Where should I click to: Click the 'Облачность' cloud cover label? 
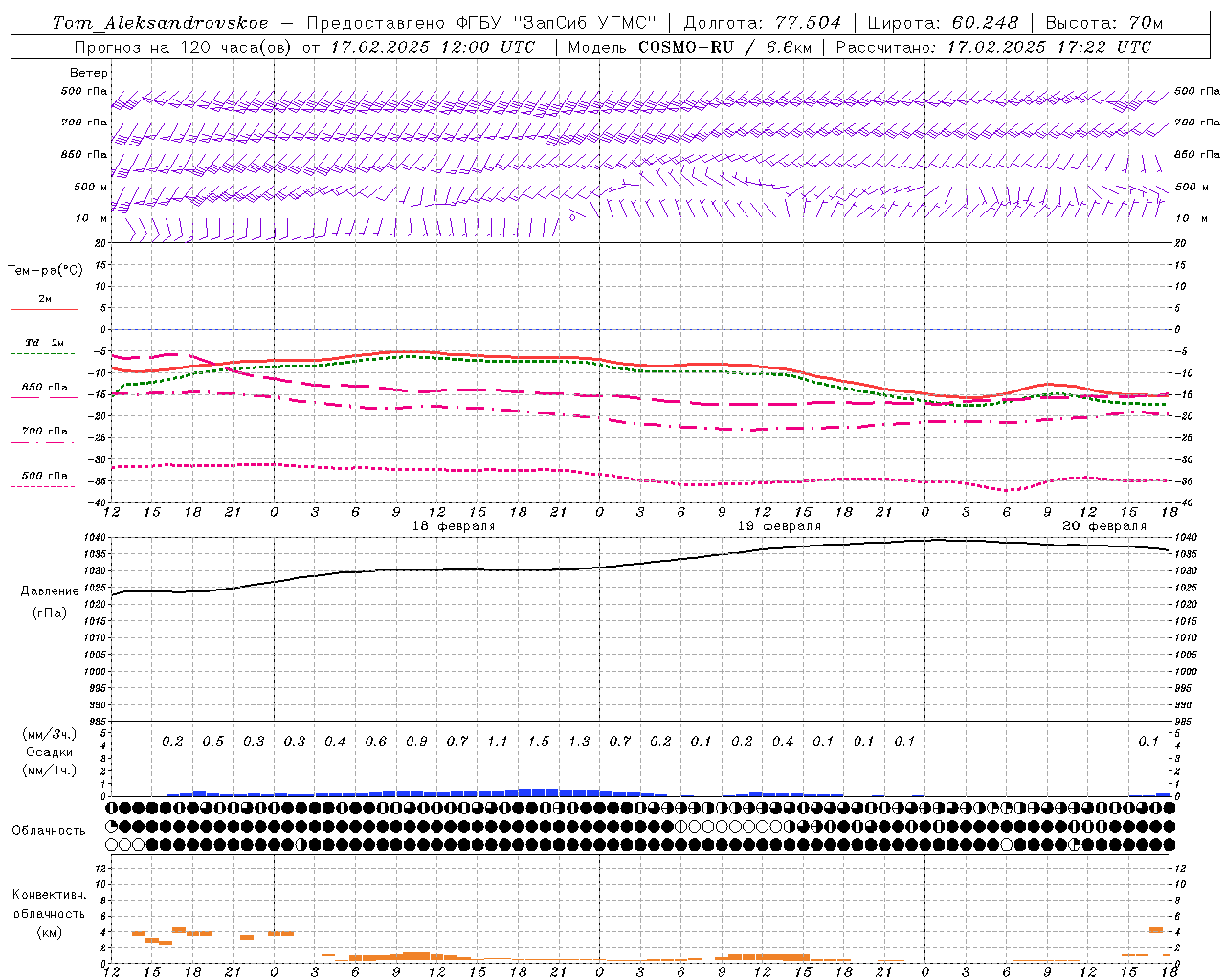pyautogui.click(x=49, y=831)
